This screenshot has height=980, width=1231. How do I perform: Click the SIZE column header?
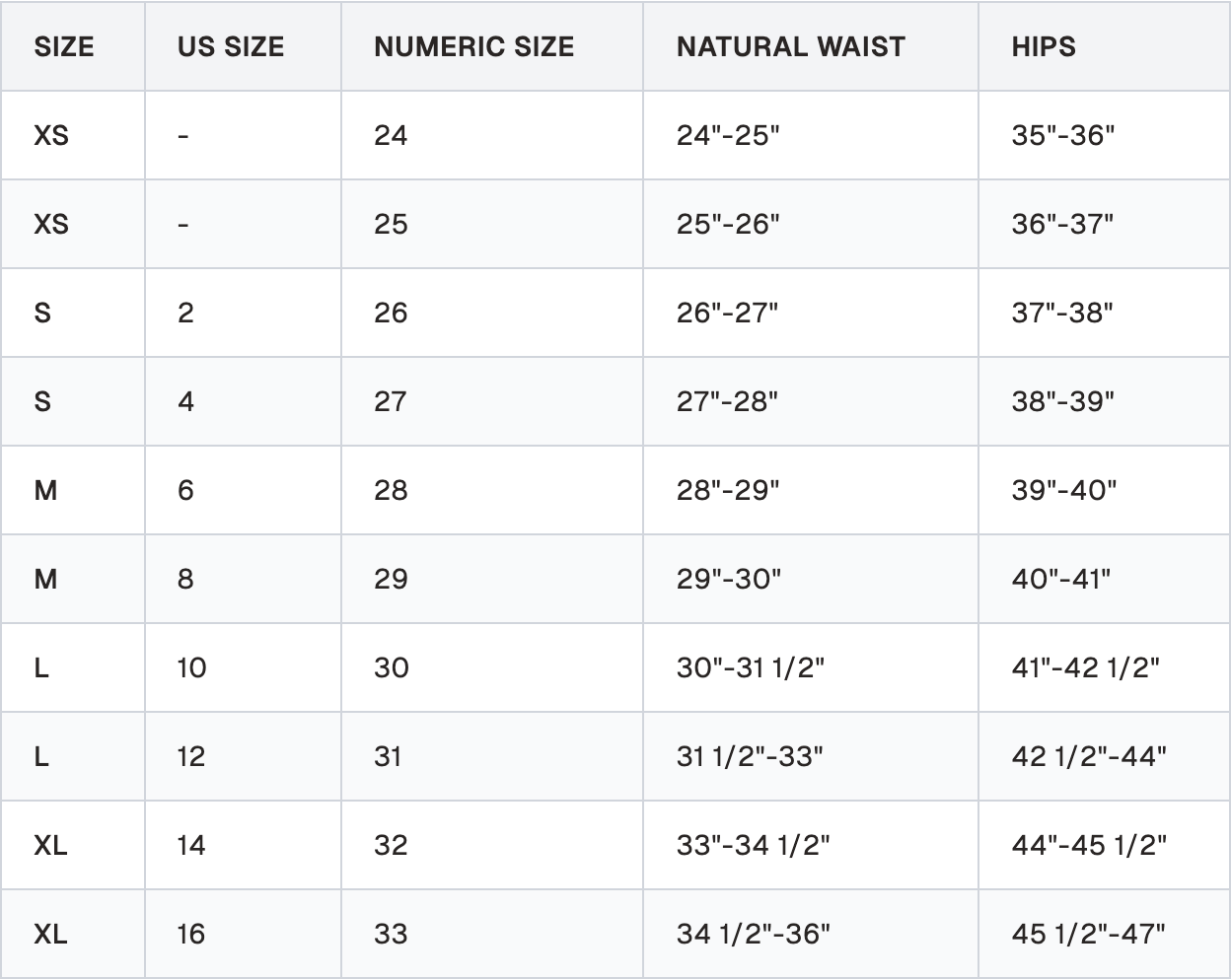pyautogui.click(x=73, y=46)
